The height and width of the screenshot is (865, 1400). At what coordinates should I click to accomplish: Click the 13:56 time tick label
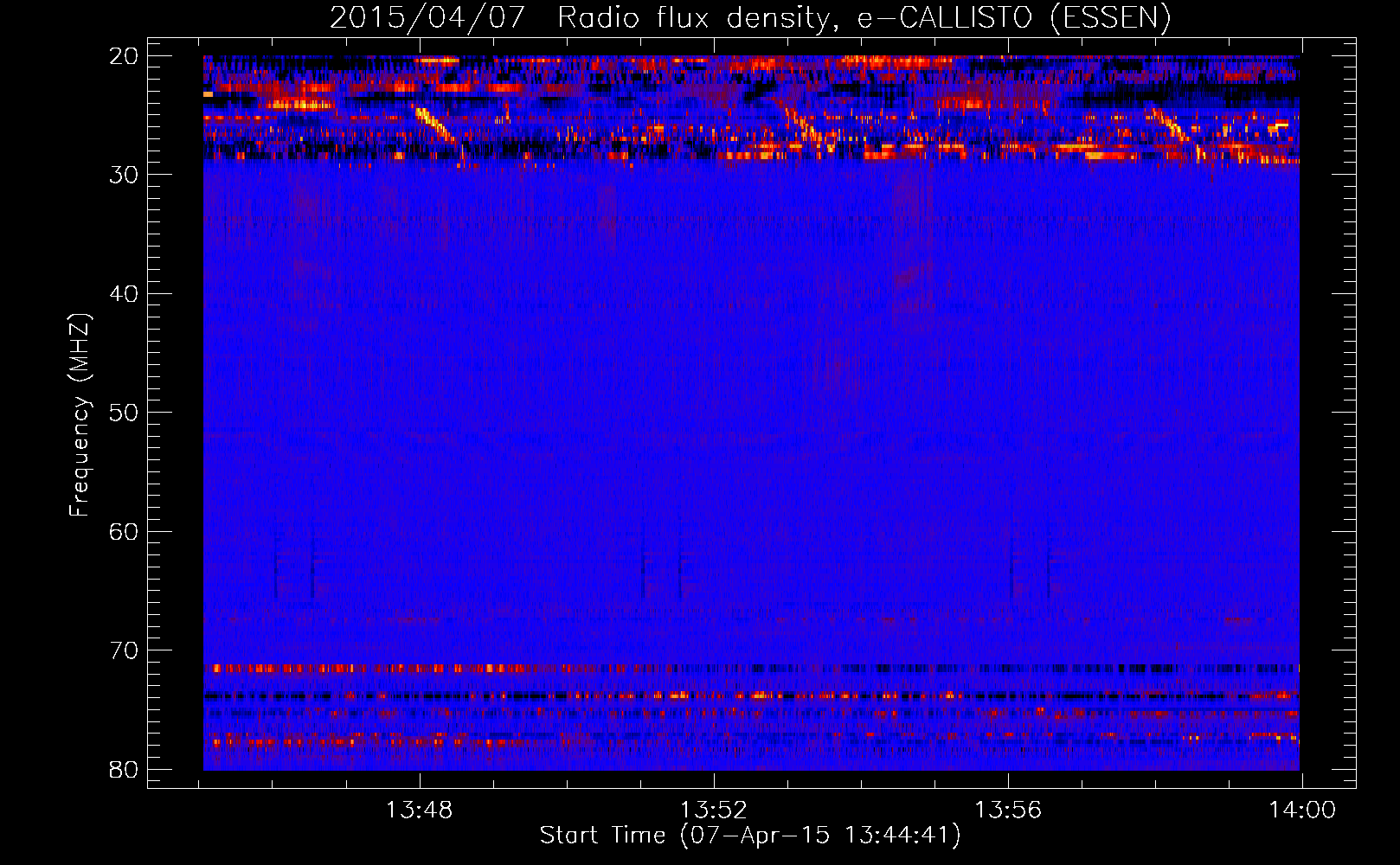click(x=1008, y=811)
